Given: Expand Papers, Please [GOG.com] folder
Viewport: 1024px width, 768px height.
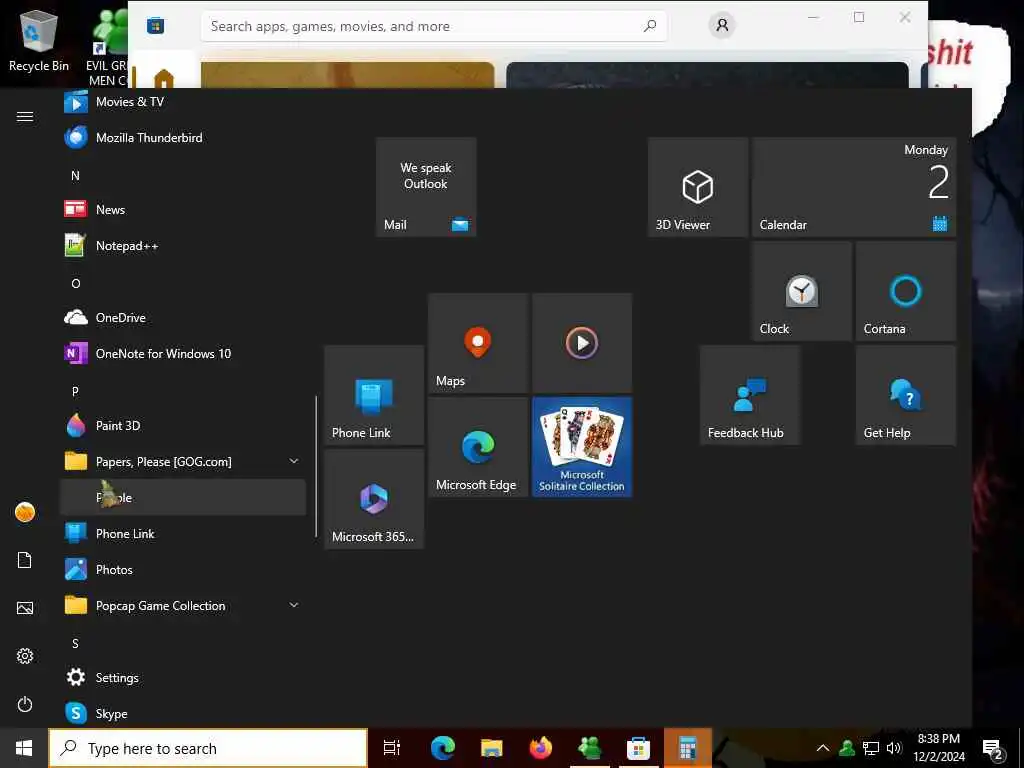Looking at the screenshot, I should coord(183,462).
